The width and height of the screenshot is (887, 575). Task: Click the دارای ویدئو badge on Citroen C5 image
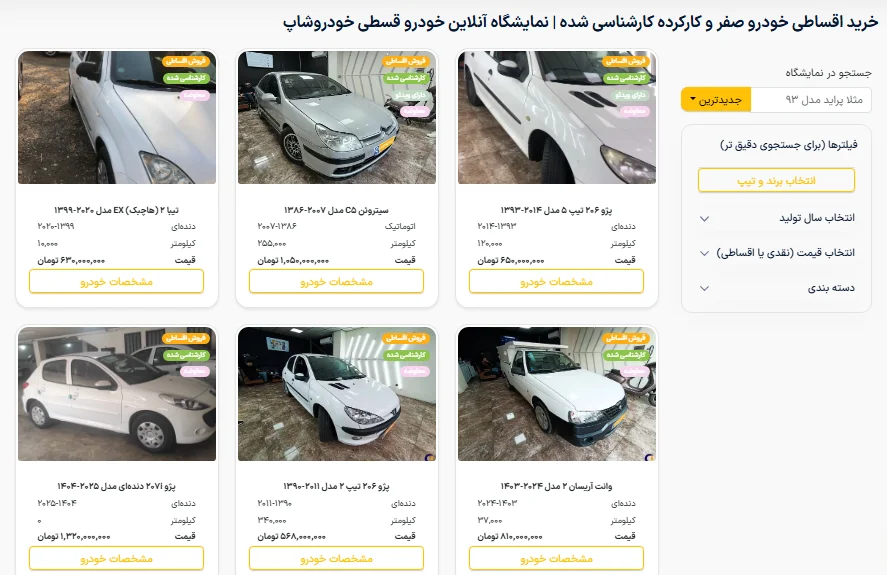point(410,95)
